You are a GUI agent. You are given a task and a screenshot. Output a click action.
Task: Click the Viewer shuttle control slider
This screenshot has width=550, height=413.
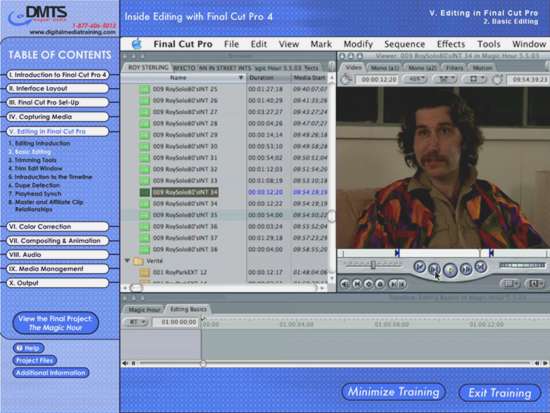coord(373,265)
